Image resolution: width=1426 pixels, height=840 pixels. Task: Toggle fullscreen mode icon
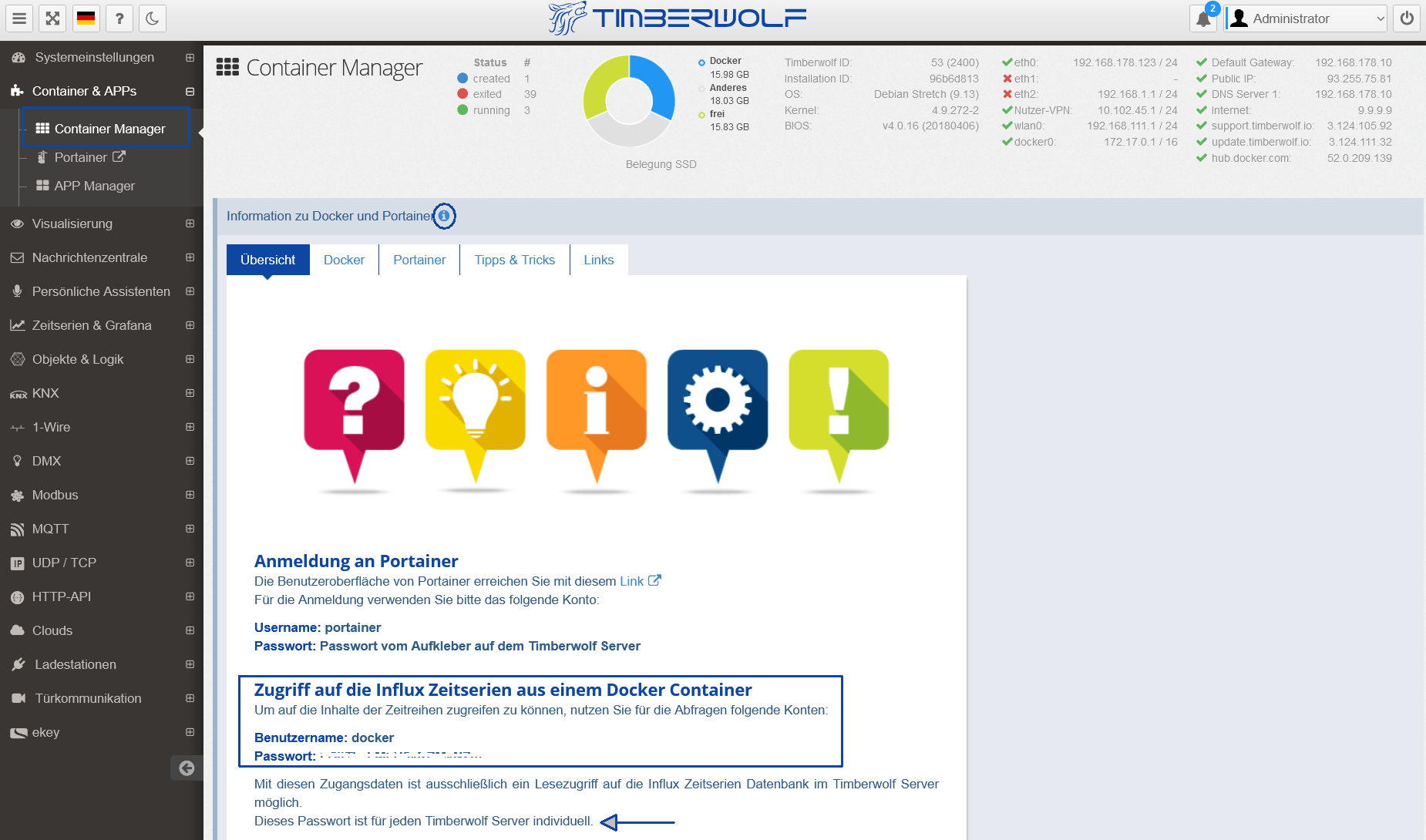[52, 18]
